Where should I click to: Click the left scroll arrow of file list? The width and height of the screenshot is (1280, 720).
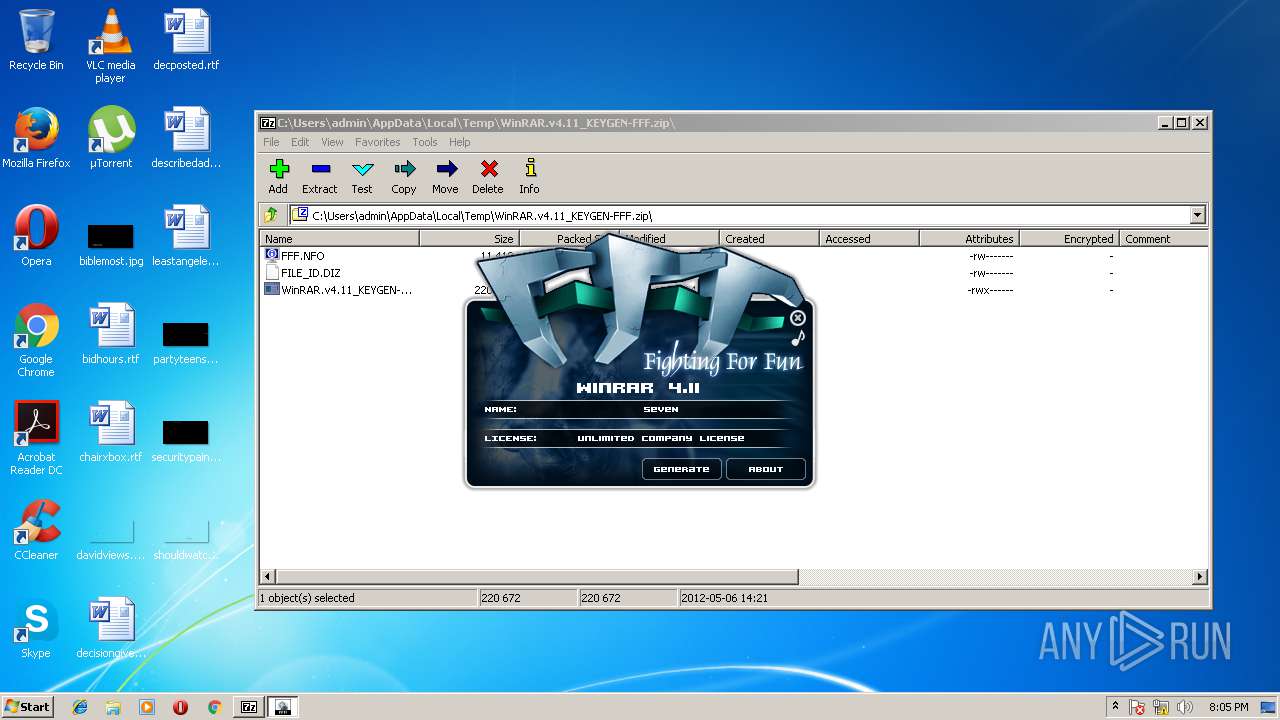coord(267,577)
